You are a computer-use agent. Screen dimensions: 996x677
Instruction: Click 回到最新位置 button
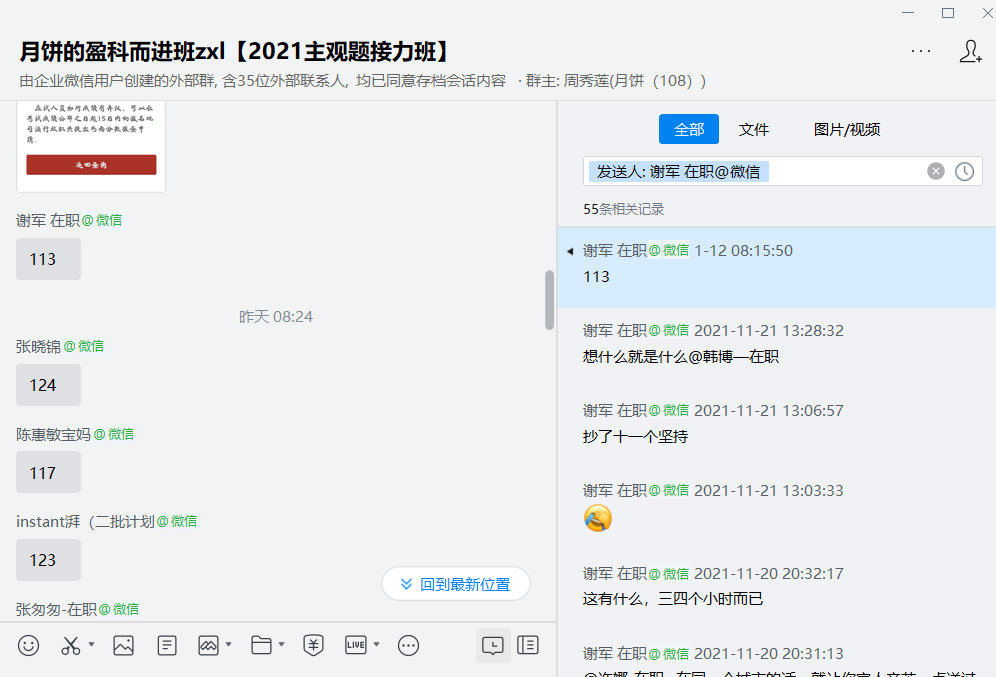pos(456,584)
